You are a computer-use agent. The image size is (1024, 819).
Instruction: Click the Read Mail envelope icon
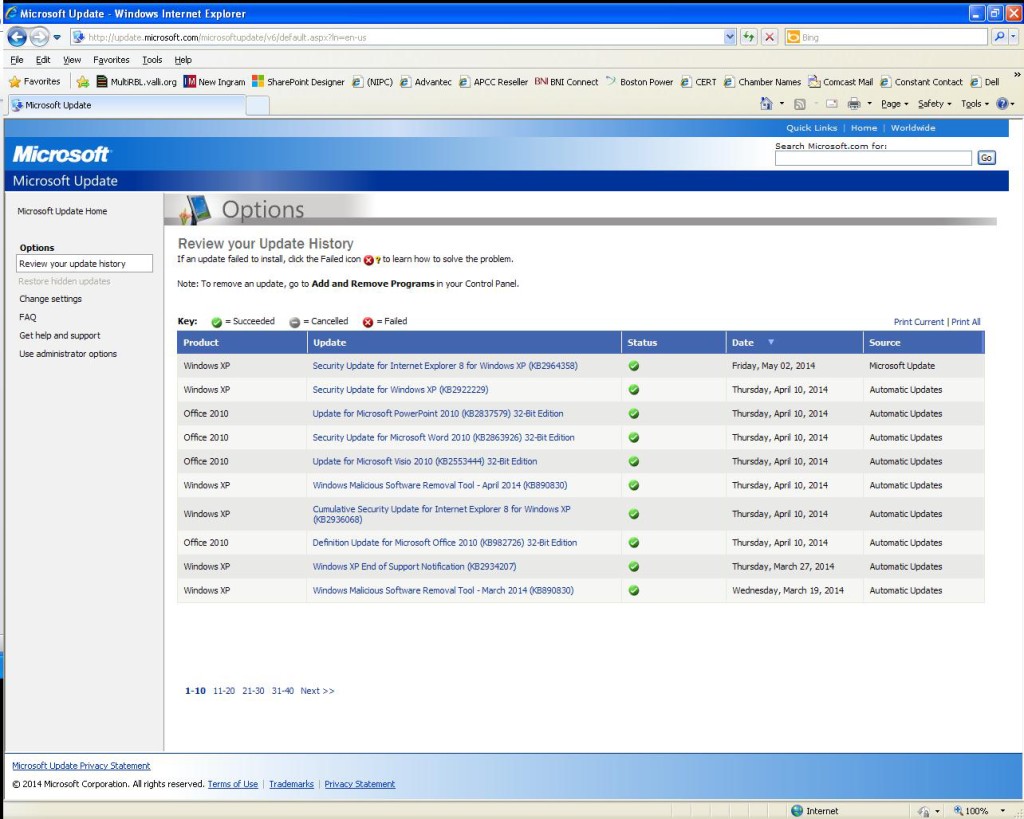[830, 103]
